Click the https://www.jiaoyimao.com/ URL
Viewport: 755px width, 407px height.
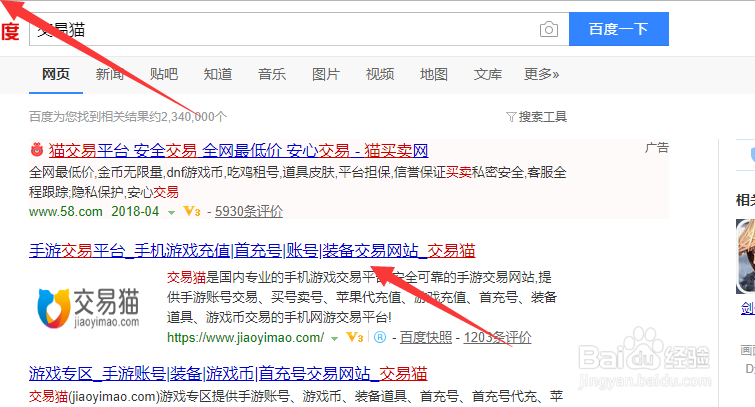coord(246,338)
